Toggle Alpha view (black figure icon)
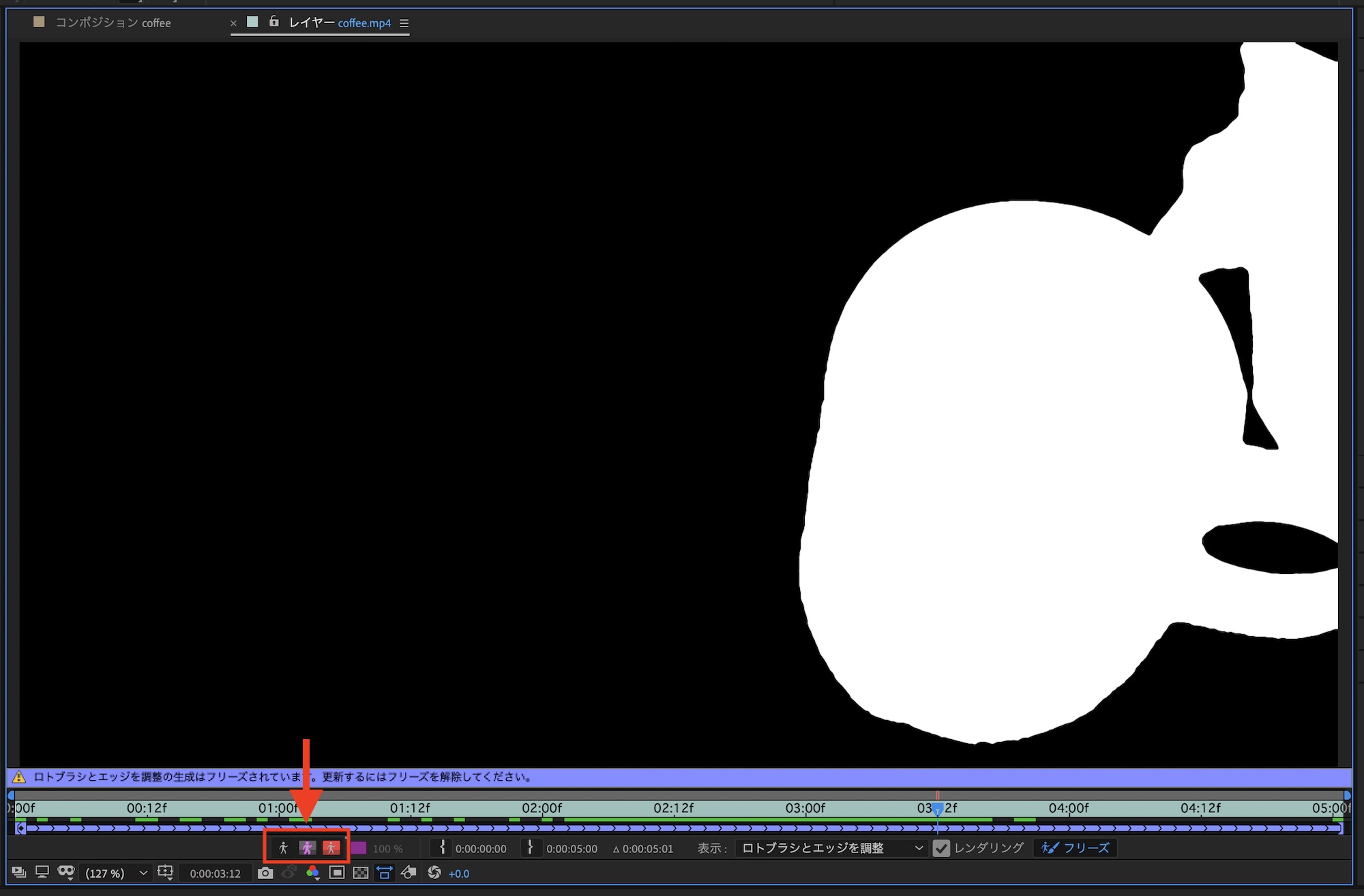This screenshot has width=1364, height=896. click(x=284, y=848)
